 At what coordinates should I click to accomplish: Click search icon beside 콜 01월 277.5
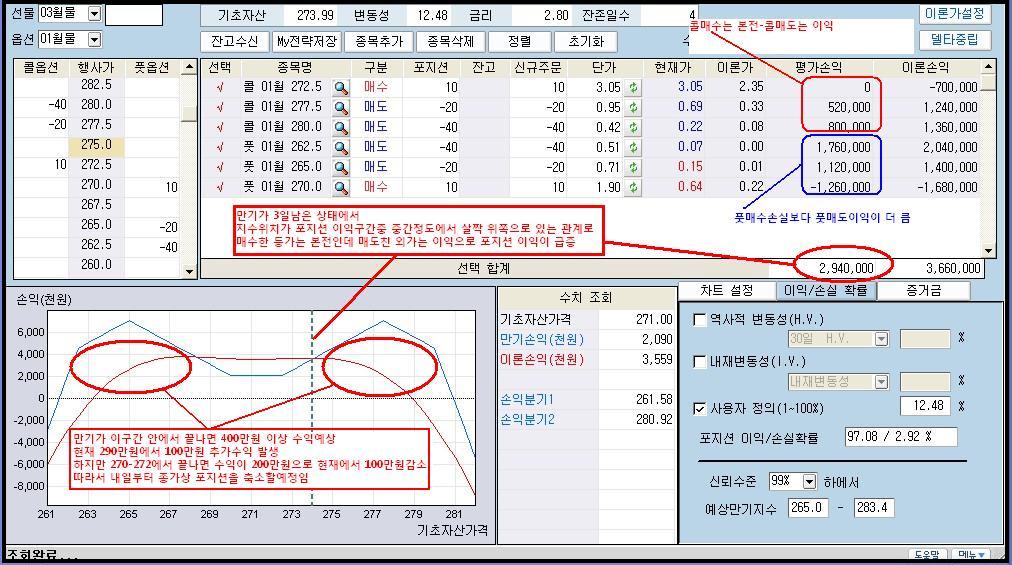(341, 108)
